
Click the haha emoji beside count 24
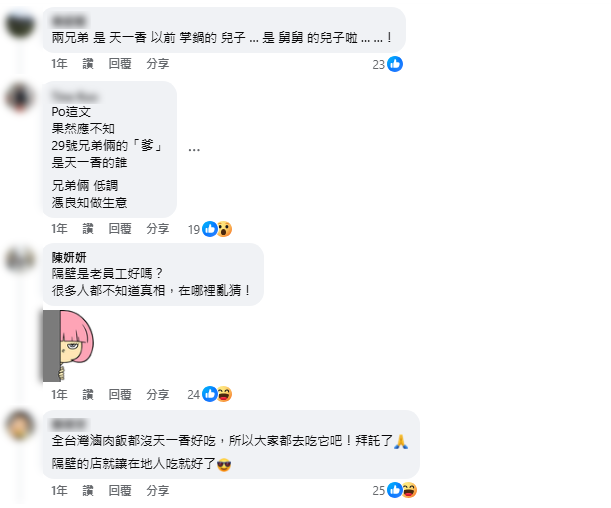click(x=224, y=394)
